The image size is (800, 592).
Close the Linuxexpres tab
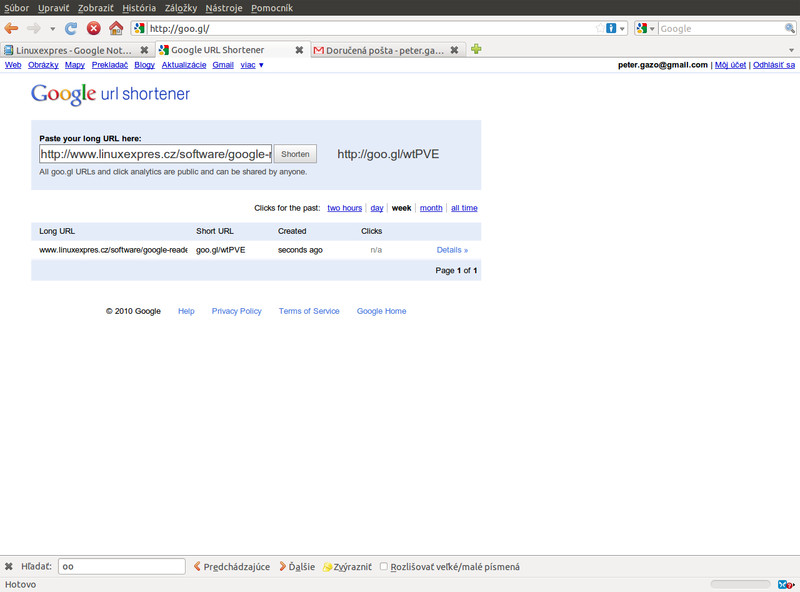click(x=144, y=50)
